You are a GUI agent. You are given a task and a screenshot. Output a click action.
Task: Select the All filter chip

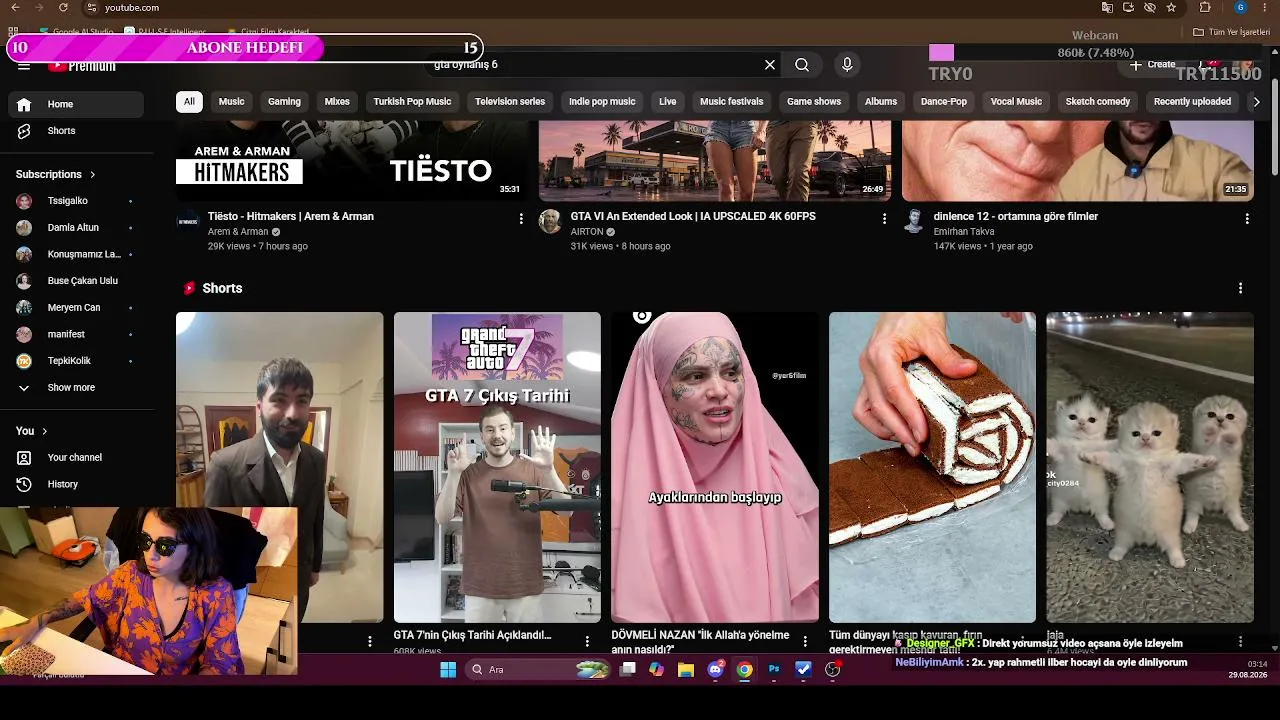(x=189, y=102)
